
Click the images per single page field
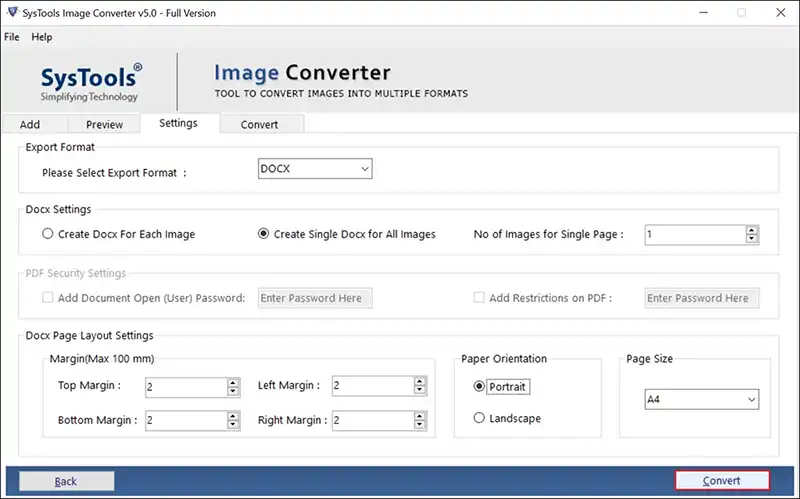pyautogui.click(x=695, y=235)
